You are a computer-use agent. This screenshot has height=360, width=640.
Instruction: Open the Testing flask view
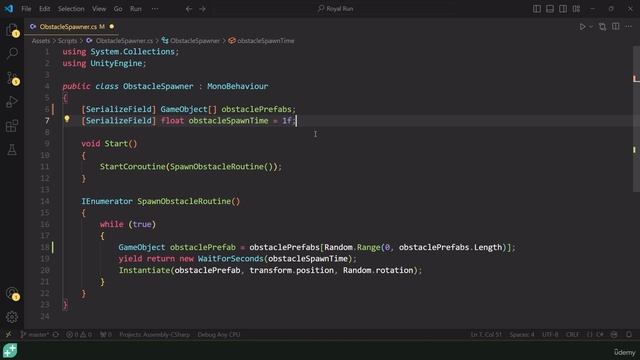pyautogui.click(x=12, y=150)
